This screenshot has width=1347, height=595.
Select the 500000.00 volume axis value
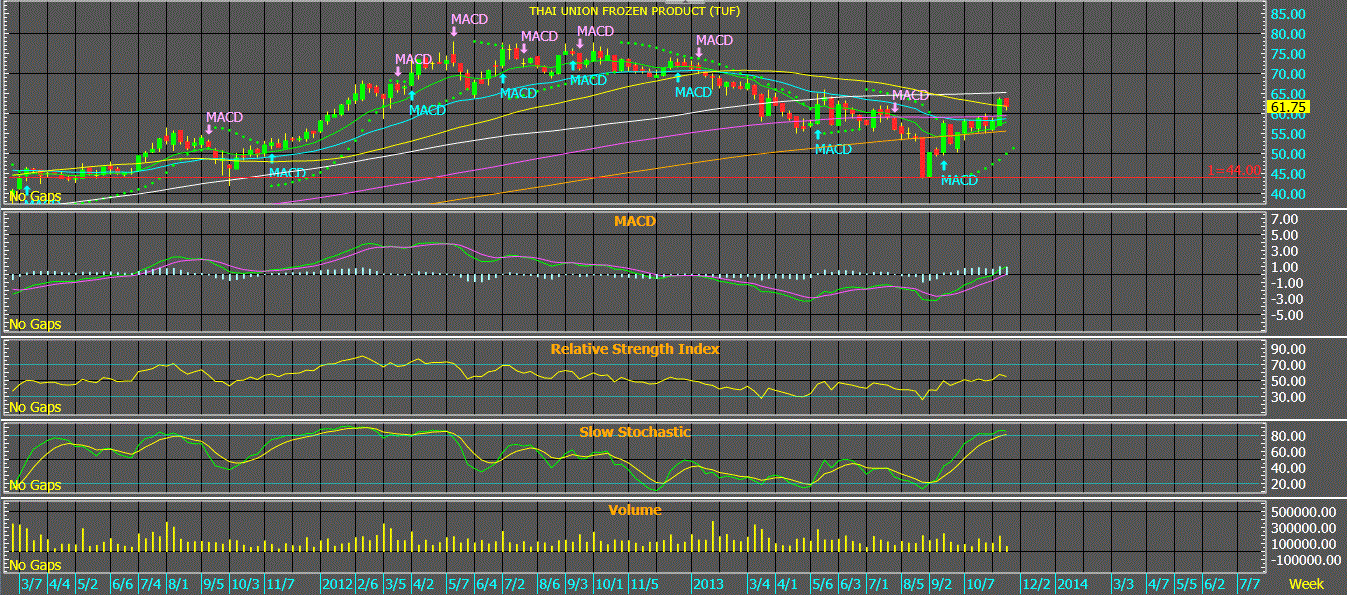(x=1304, y=512)
